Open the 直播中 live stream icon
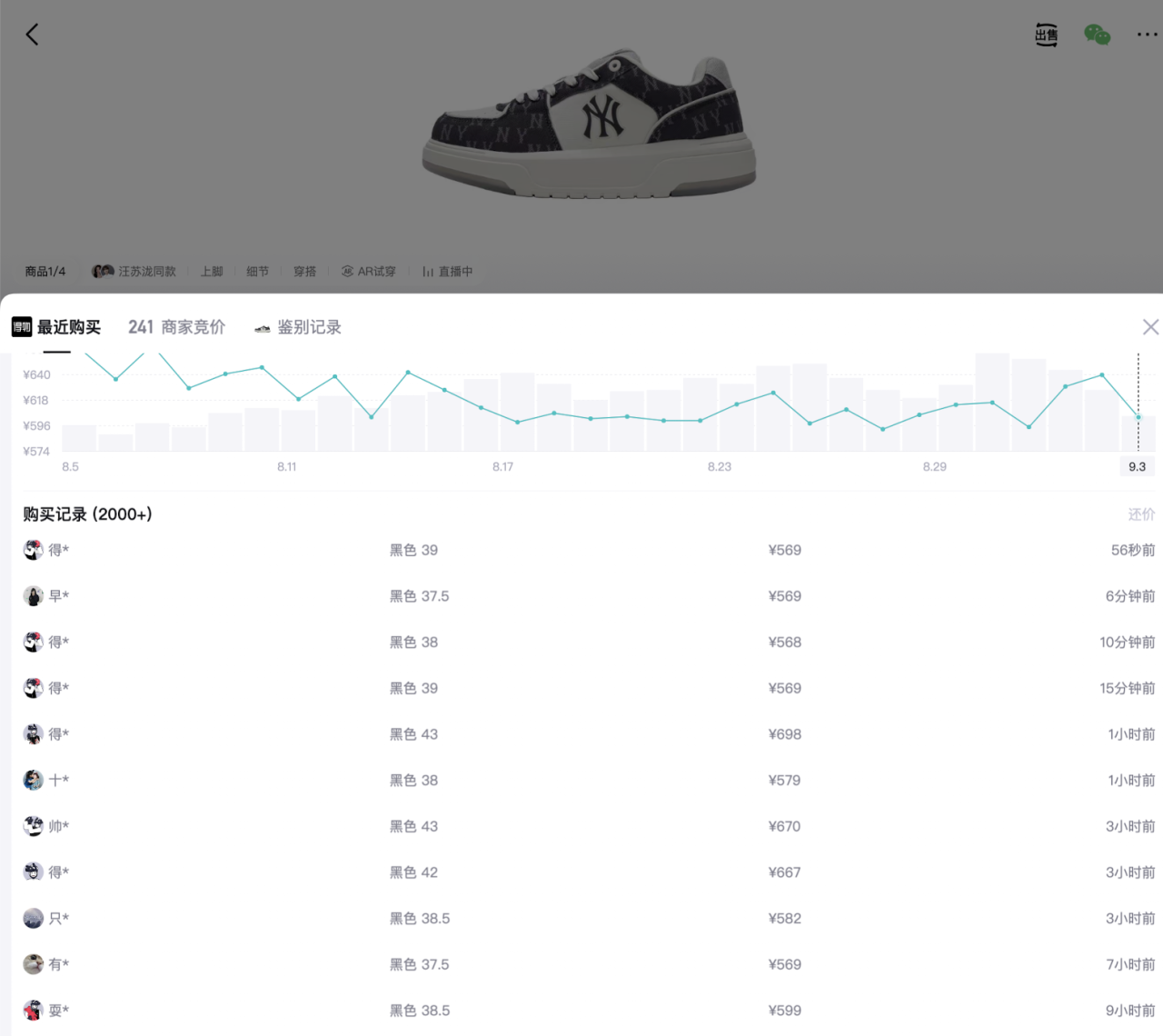This screenshot has height=1036, width=1163. tap(448, 272)
